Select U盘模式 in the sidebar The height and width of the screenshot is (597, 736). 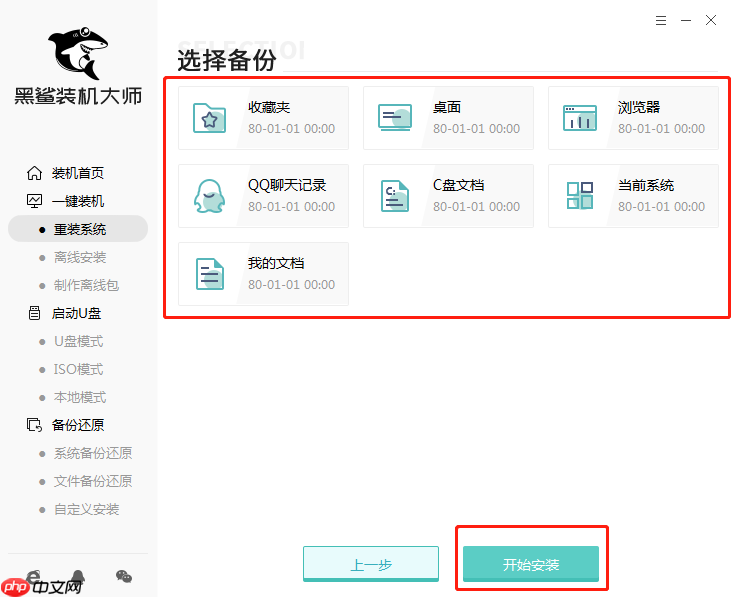pyautogui.click(x=78, y=341)
